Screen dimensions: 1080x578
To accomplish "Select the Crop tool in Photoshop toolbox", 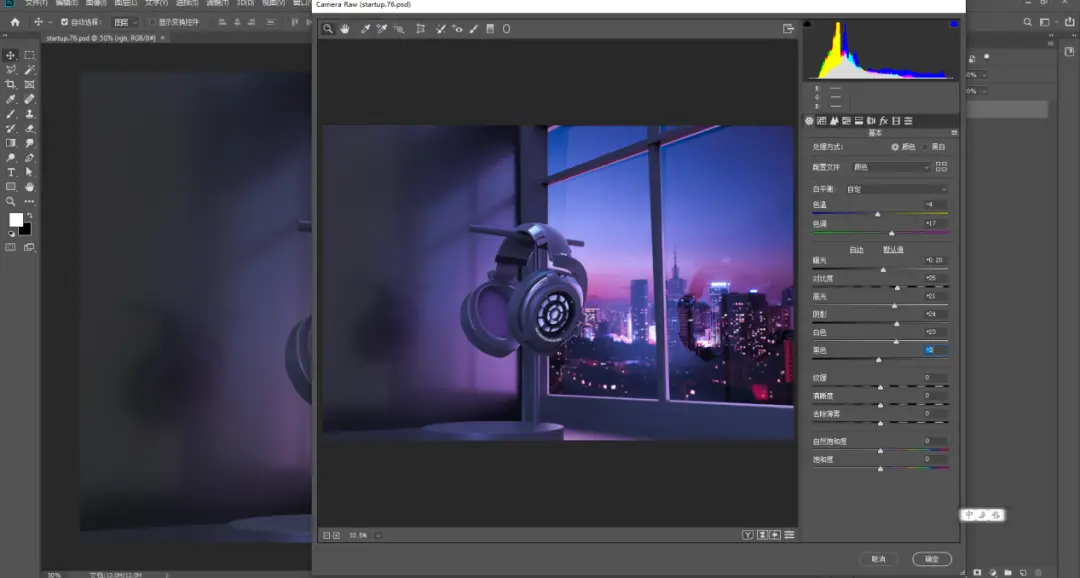I will coord(10,84).
